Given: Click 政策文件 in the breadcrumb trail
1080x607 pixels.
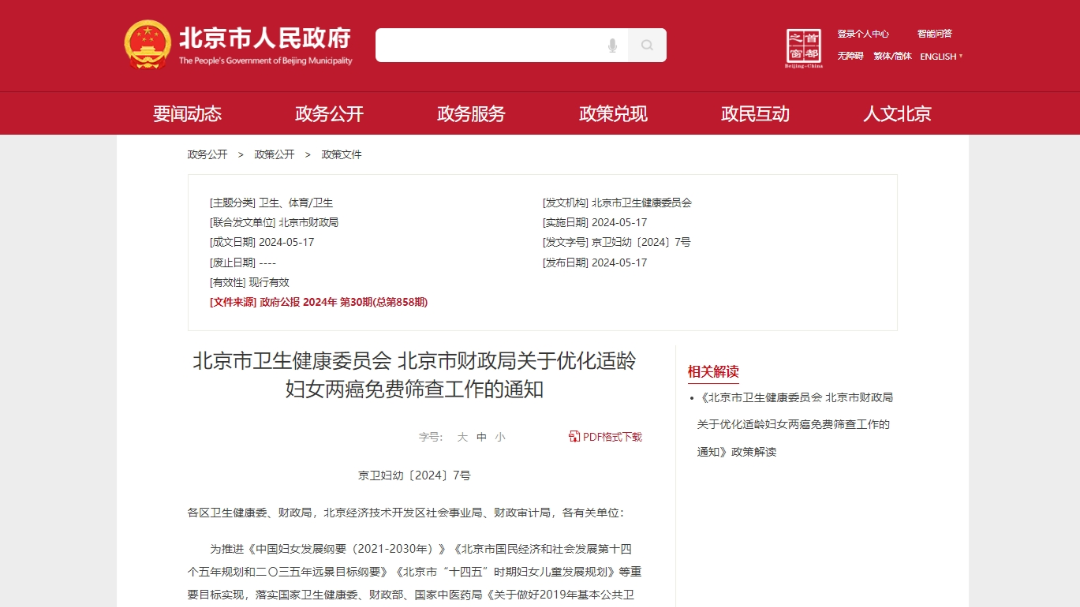Looking at the screenshot, I should pos(342,154).
